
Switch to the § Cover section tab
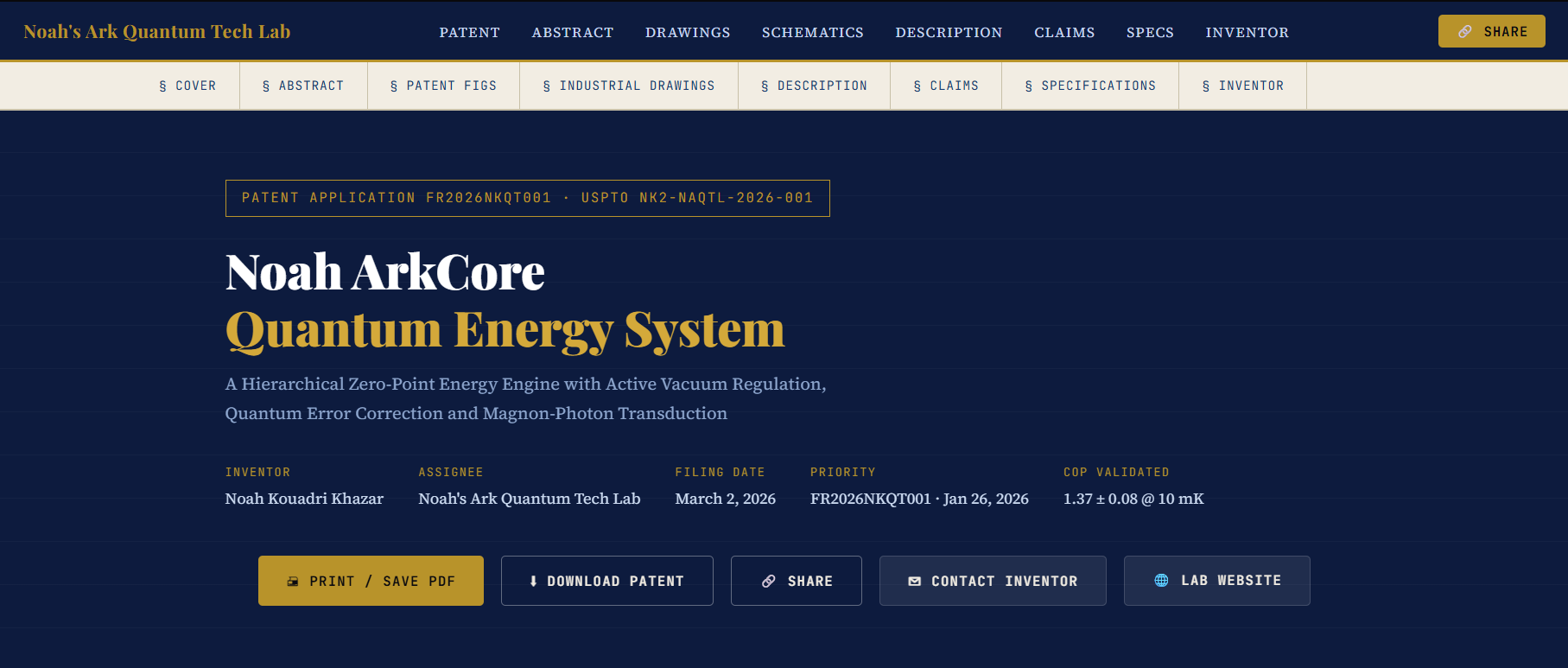tap(187, 86)
